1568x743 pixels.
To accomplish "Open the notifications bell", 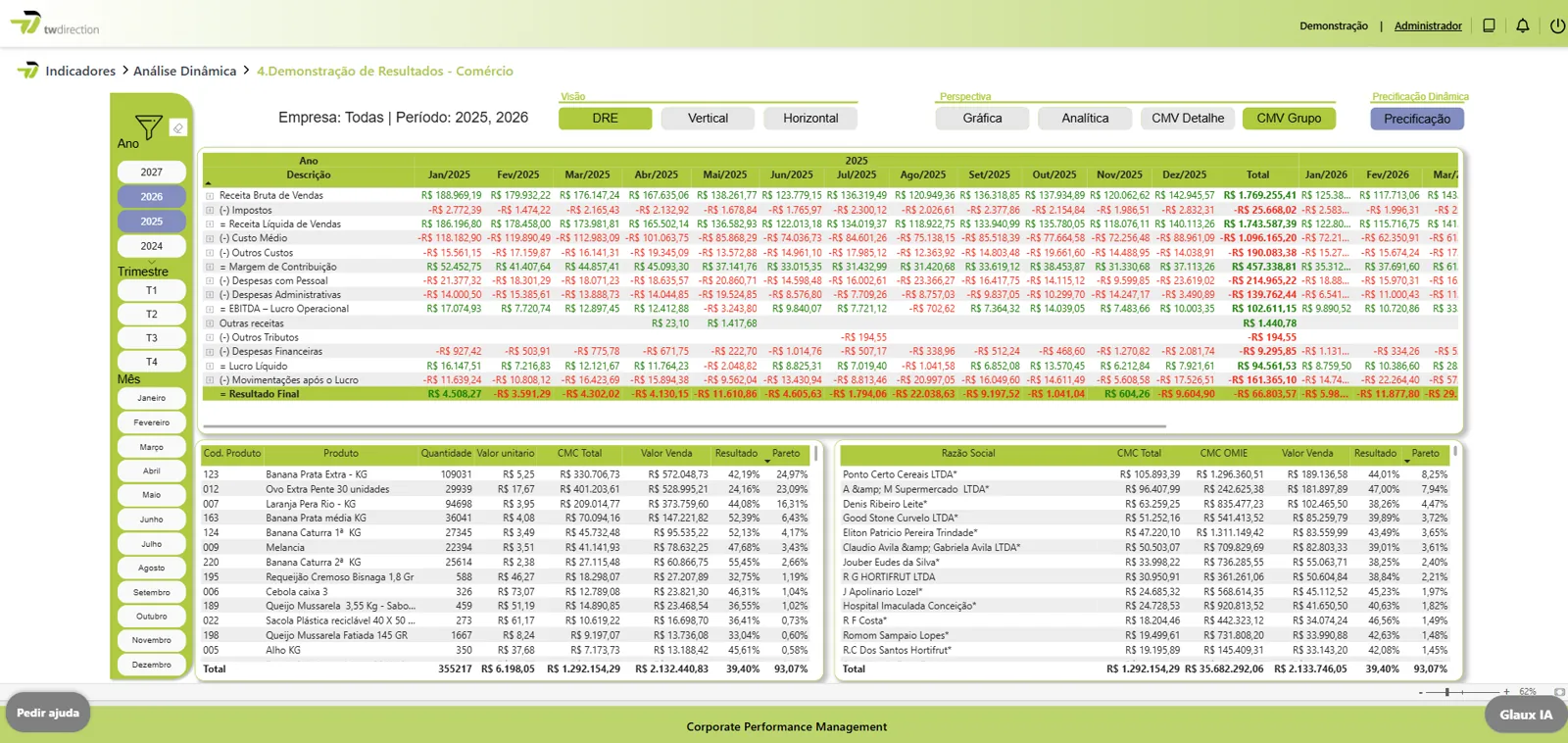I will point(1523,25).
